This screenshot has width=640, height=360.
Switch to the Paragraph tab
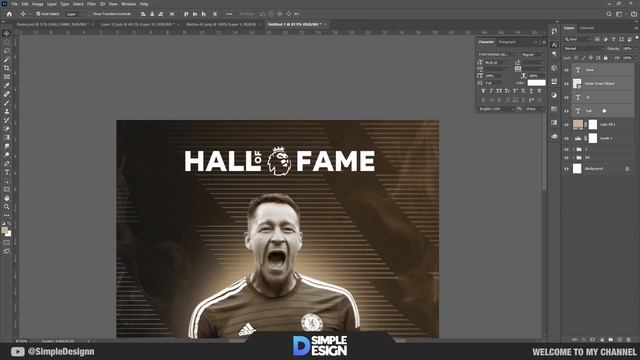pos(507,42)
